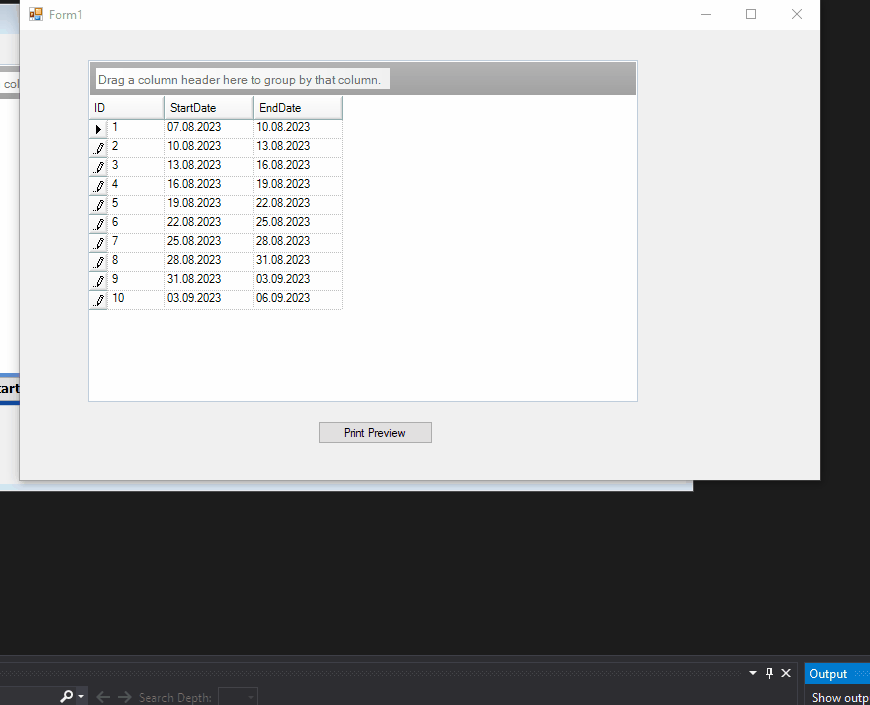Viewport: 870px width, 705px height.
Task: Click the forward navigation arrow icon
Action: [x=124, y=696]
